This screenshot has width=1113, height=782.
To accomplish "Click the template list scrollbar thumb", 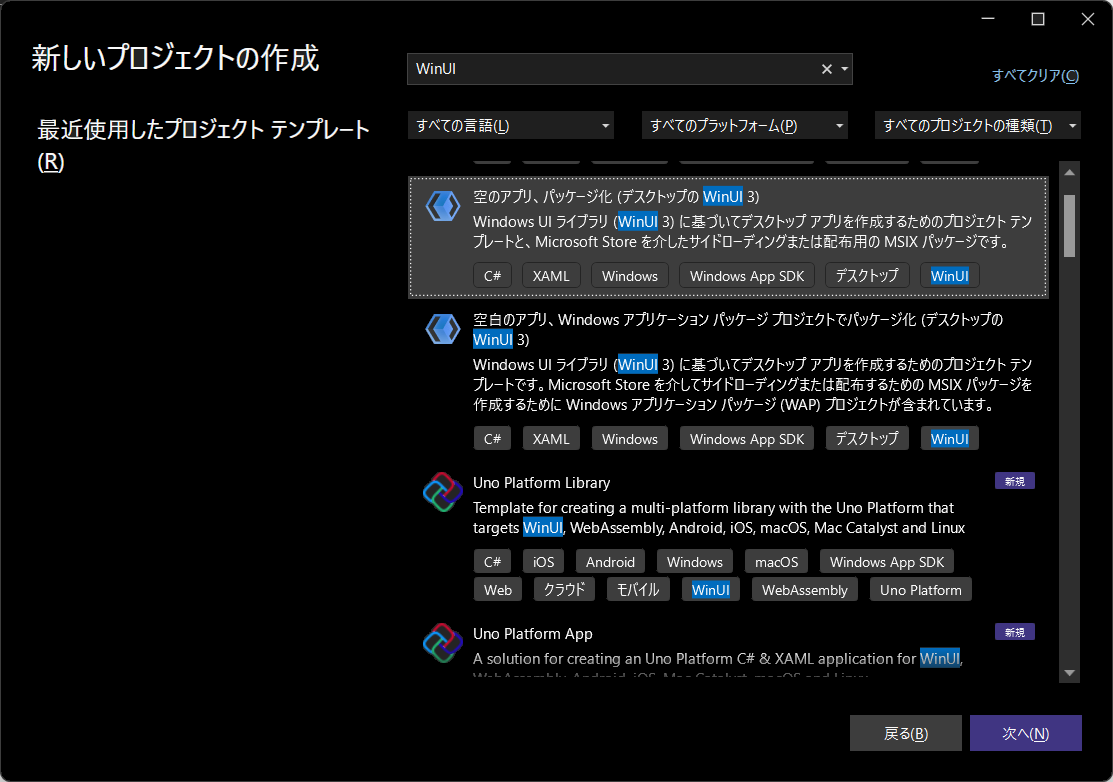I will click(x=1070, y=226).
